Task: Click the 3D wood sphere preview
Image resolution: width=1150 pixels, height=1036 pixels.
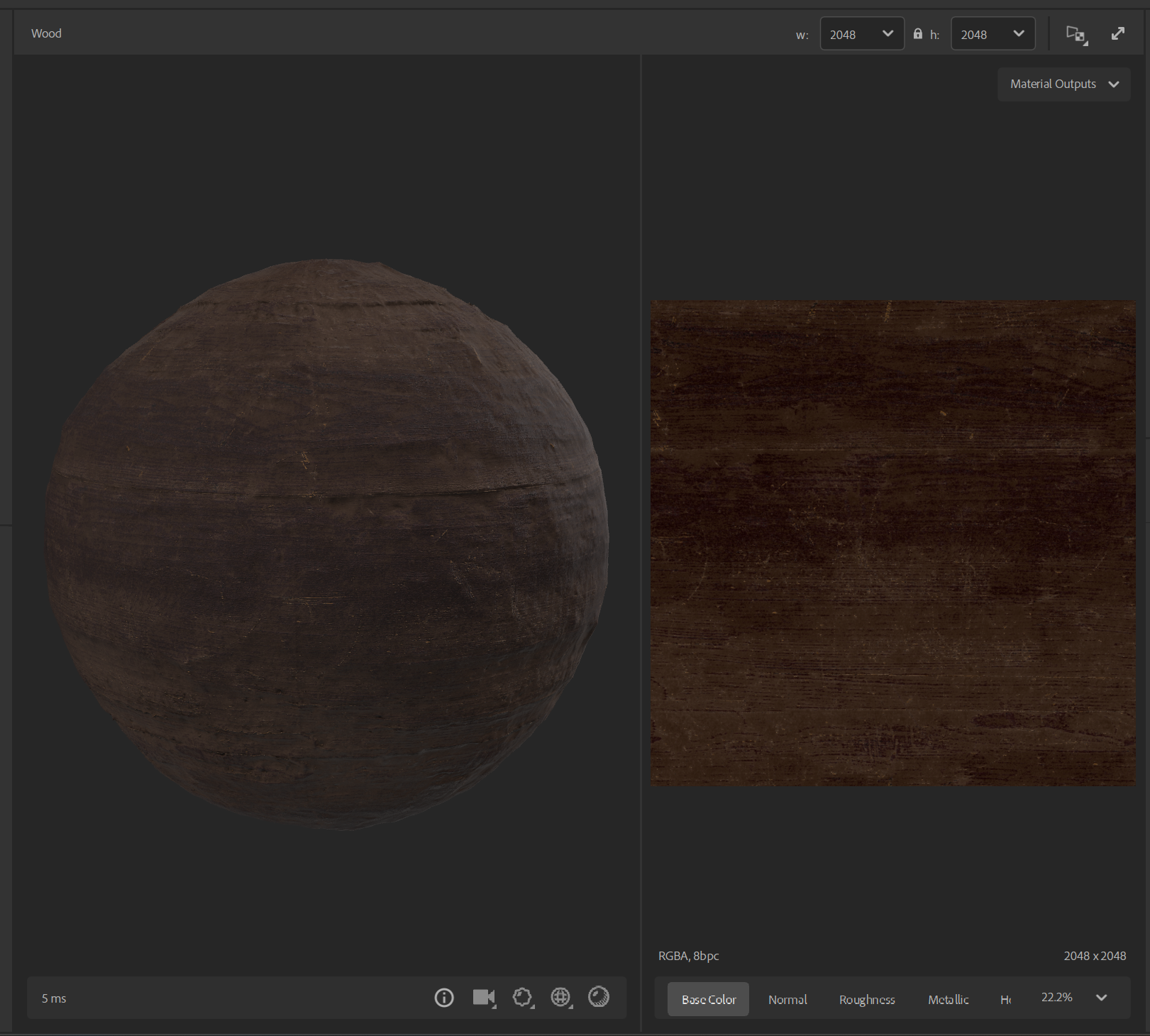Action: 326,544
